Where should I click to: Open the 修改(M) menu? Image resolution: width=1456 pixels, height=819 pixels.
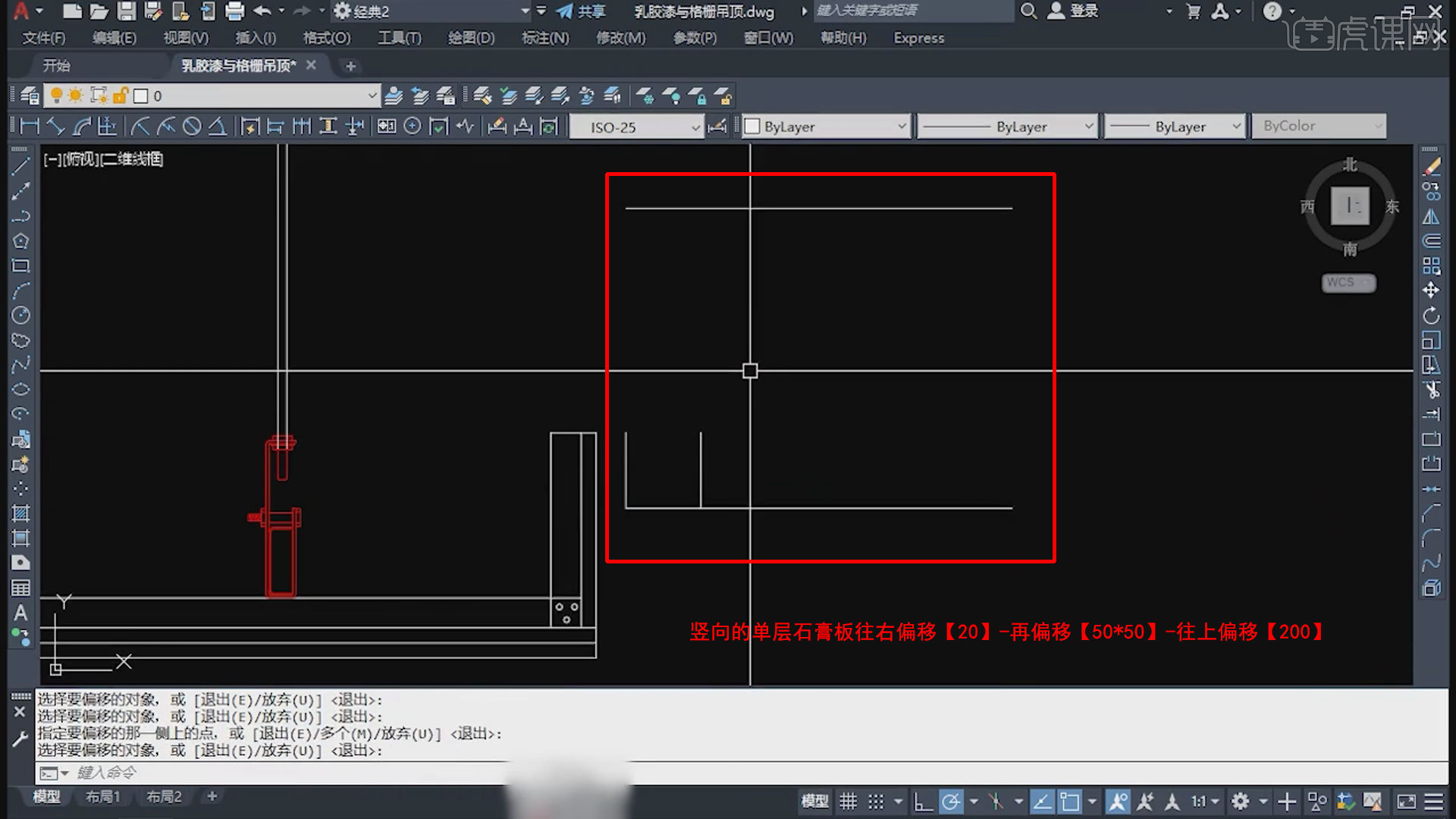(x=620, y=38)
